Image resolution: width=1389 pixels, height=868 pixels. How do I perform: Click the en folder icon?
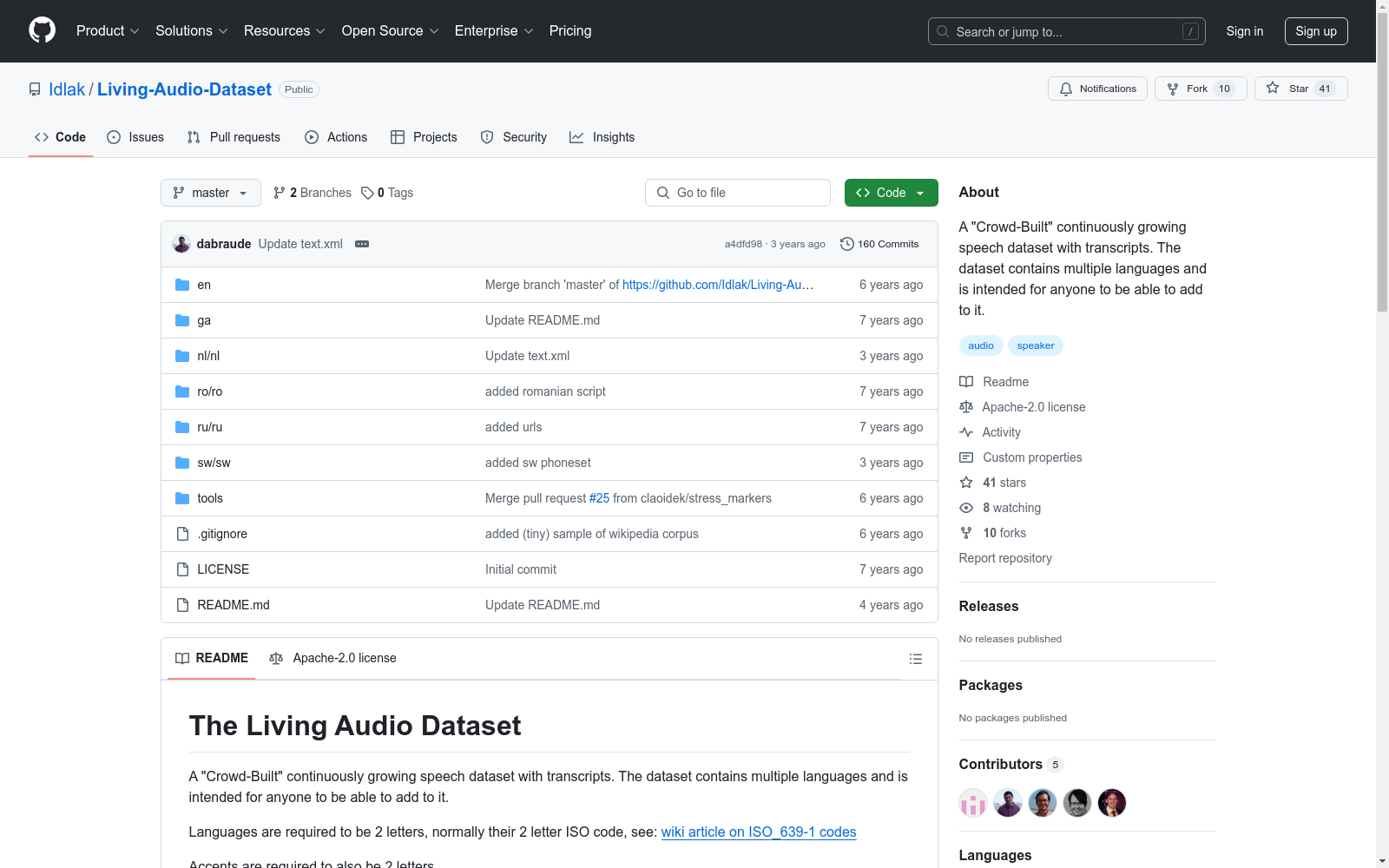coord(182,285)
